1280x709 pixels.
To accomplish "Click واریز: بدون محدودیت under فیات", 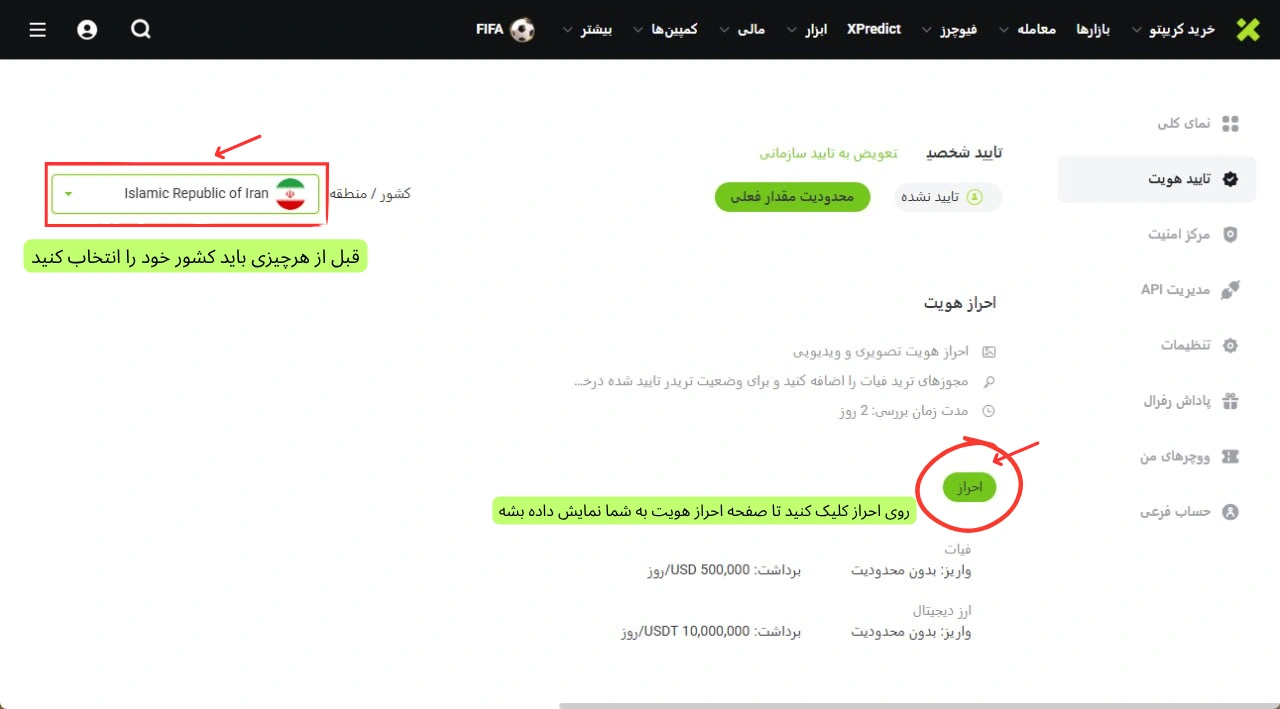I will pos(911,570).
